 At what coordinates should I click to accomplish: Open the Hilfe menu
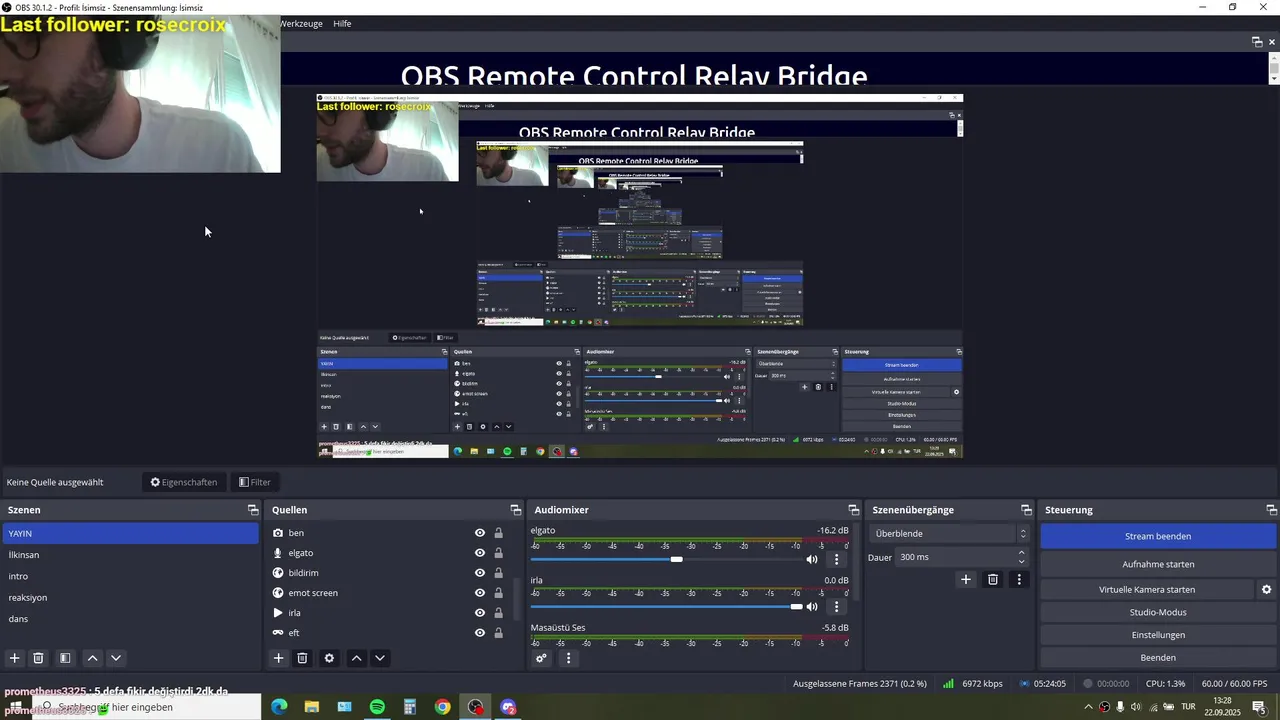click(342, 23)
